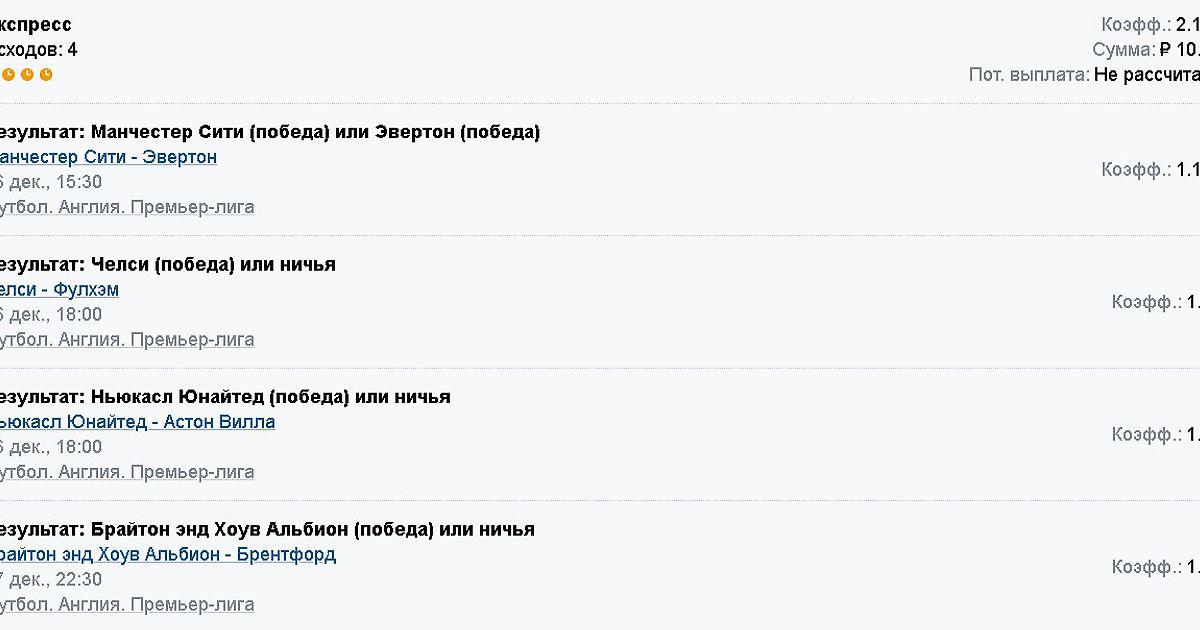
Task: Select the Челси win or draw outcome title
Action: pos(166,264)
